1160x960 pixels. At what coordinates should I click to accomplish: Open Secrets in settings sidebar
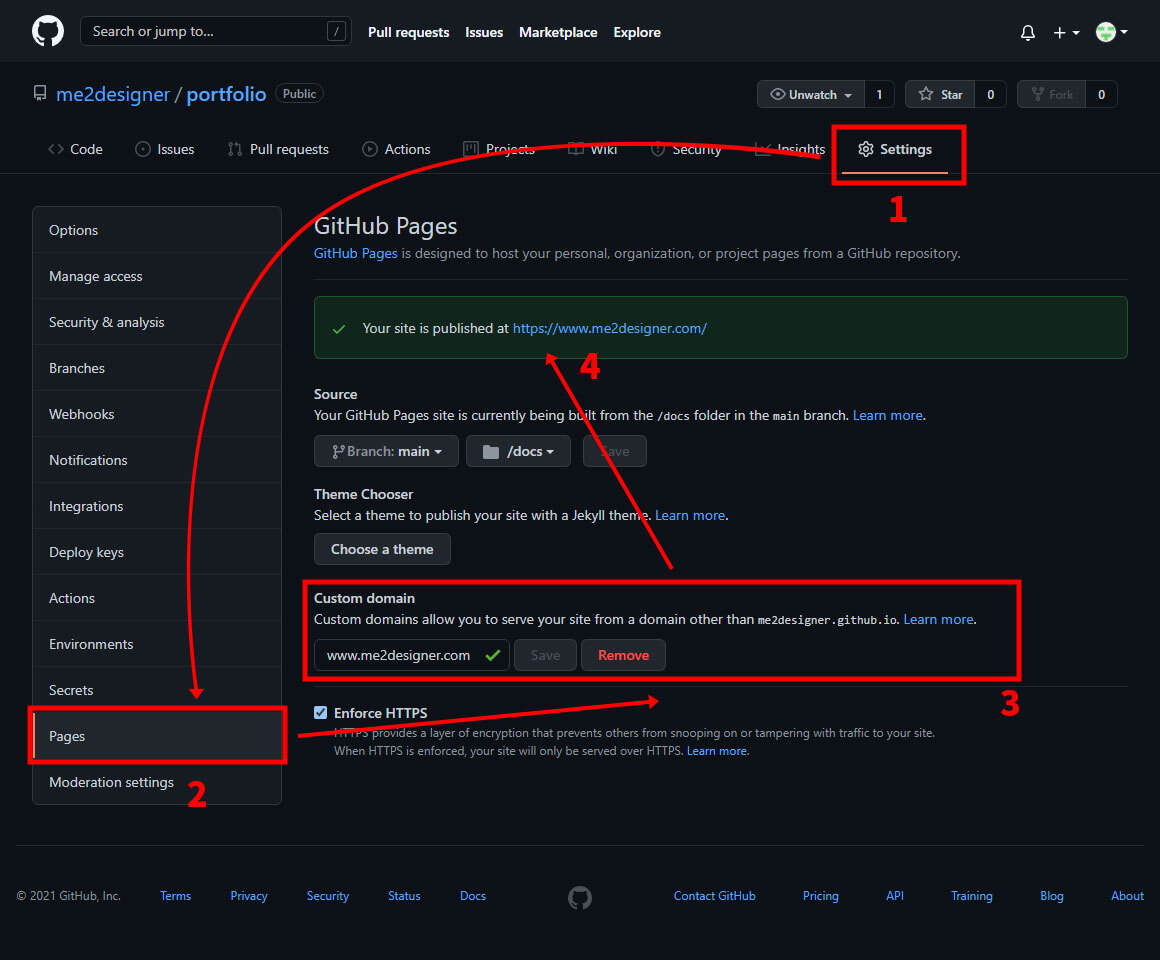click(157, 690)
